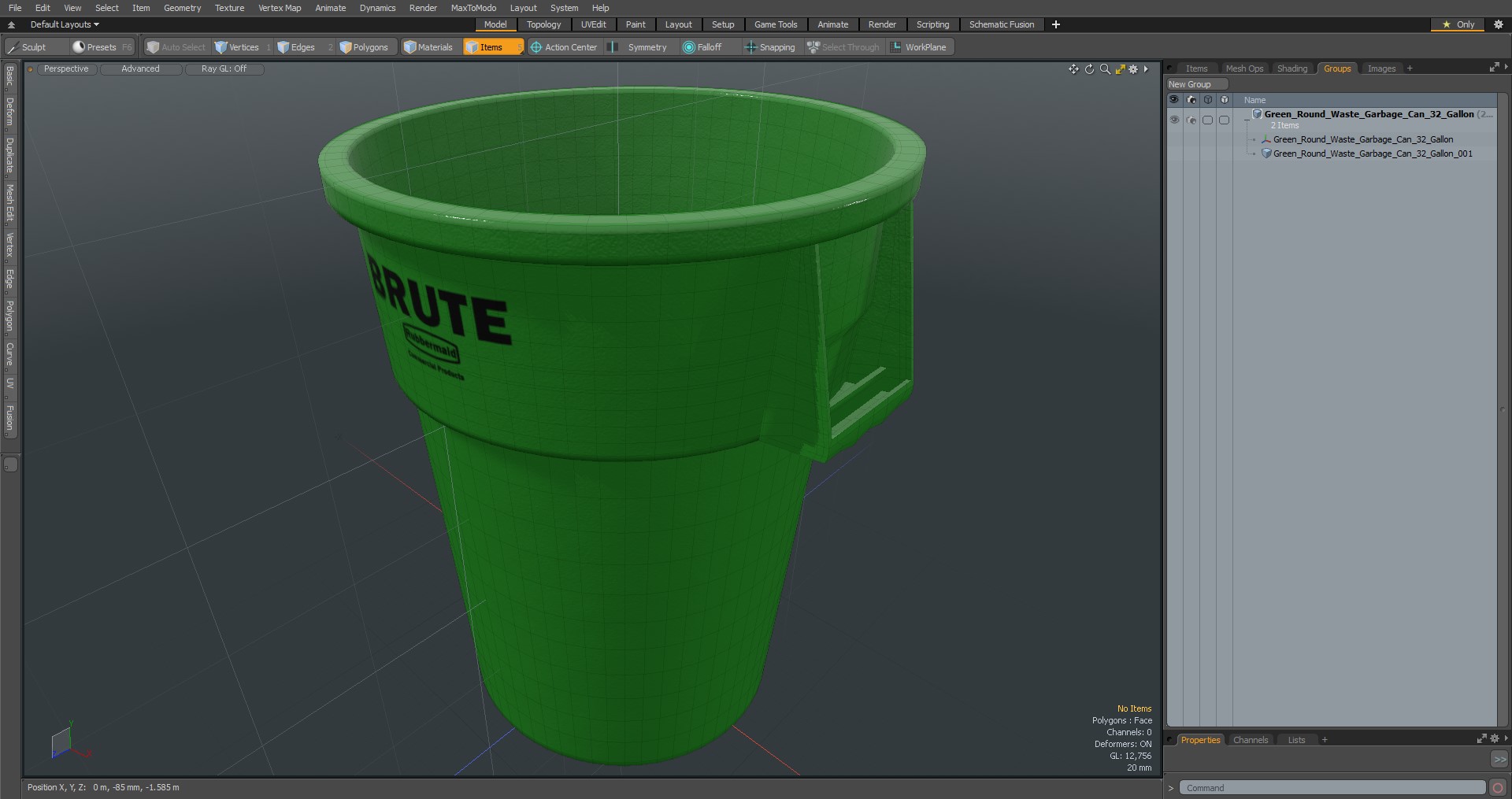Screen dimensions: 1512x799
Task: Expand the viewport arrow menu
Action: click(1146, 69)
